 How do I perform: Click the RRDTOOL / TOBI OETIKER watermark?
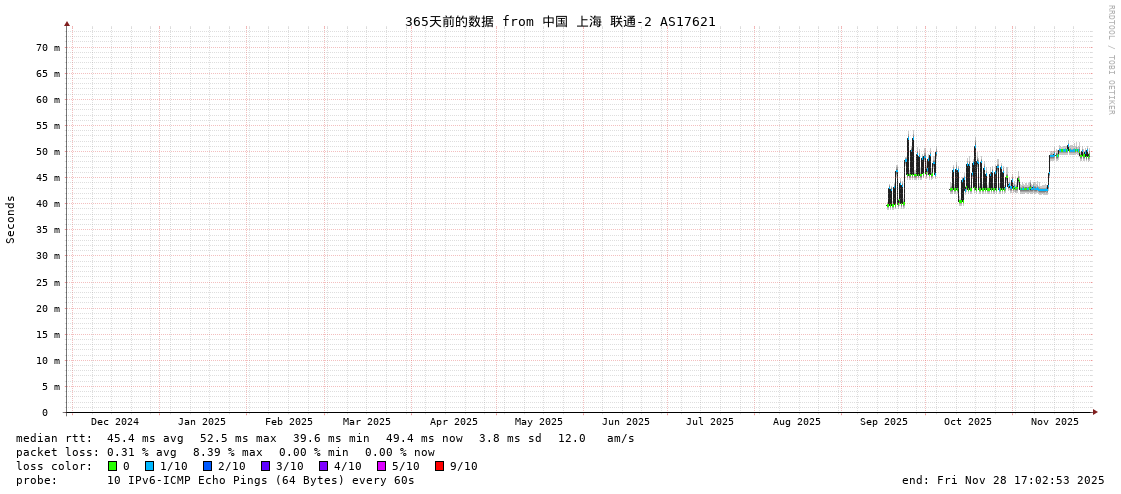[1110, 60]
